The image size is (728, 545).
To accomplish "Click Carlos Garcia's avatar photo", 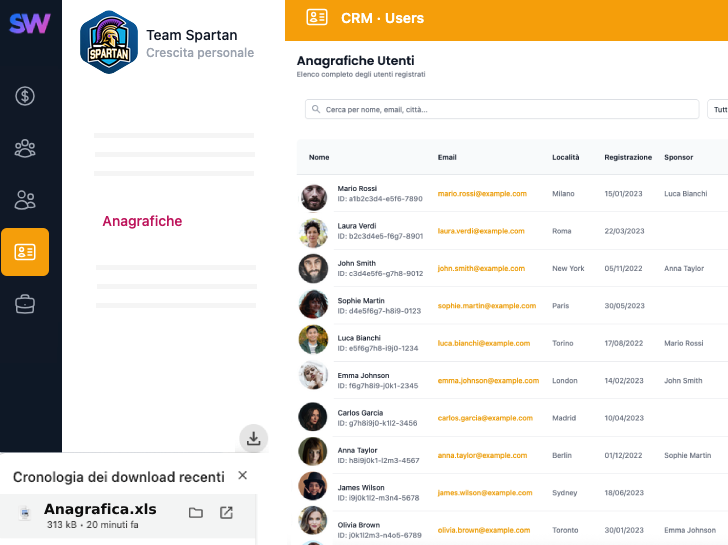I will point(313,416).
